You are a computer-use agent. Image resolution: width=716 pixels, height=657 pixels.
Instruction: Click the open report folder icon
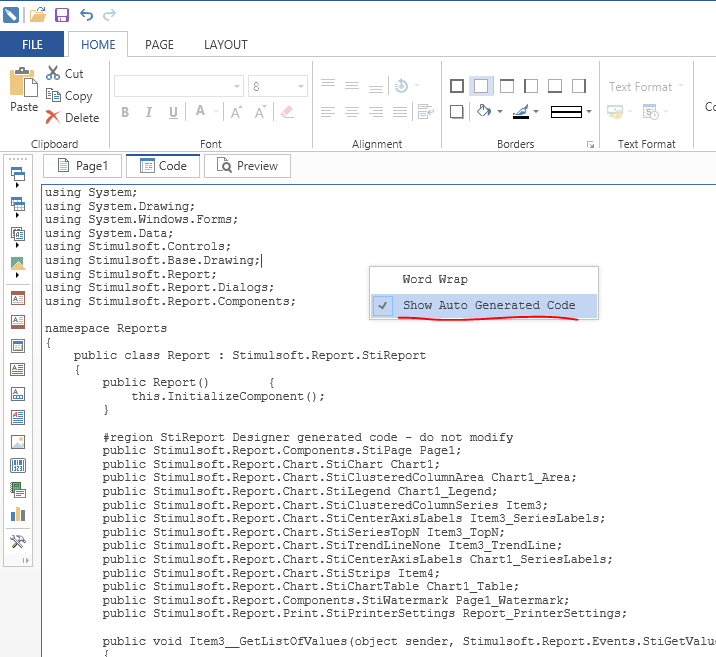pos(38,15)
